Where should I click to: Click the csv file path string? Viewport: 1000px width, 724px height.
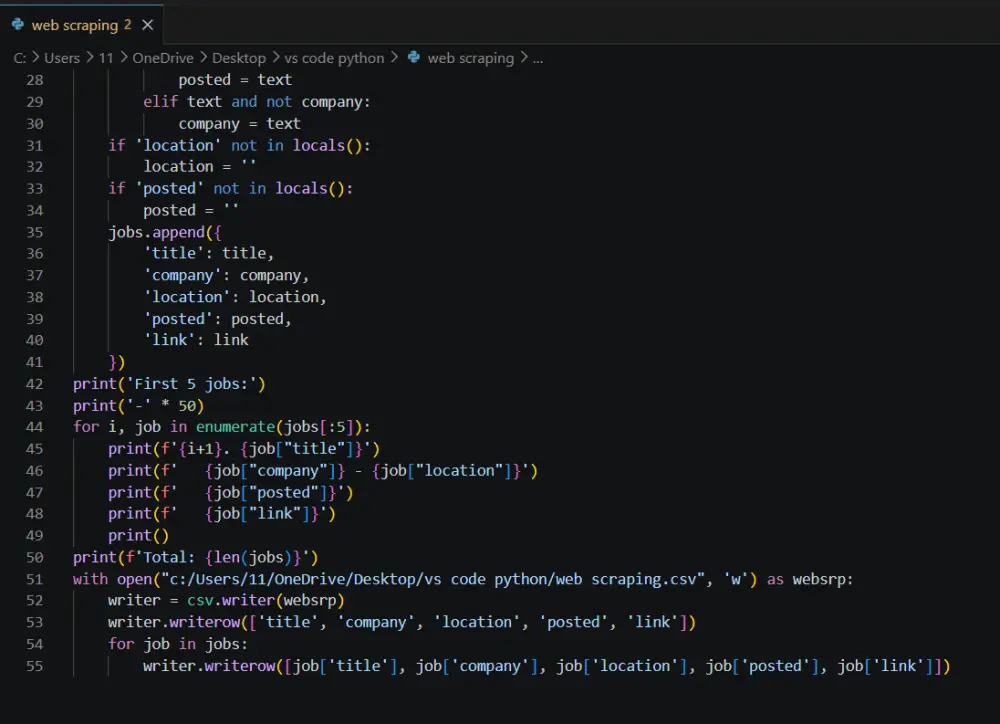coord(432,579)
